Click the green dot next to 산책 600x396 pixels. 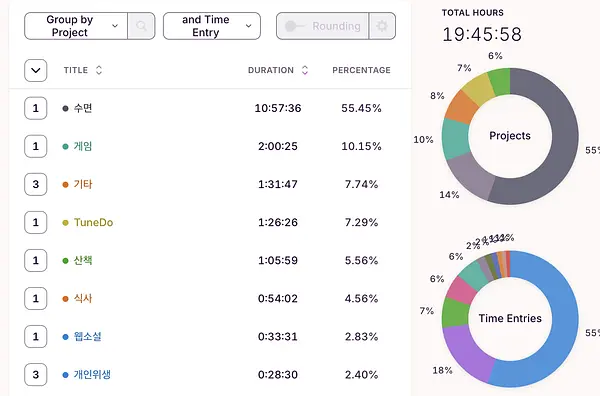point(65,261)
